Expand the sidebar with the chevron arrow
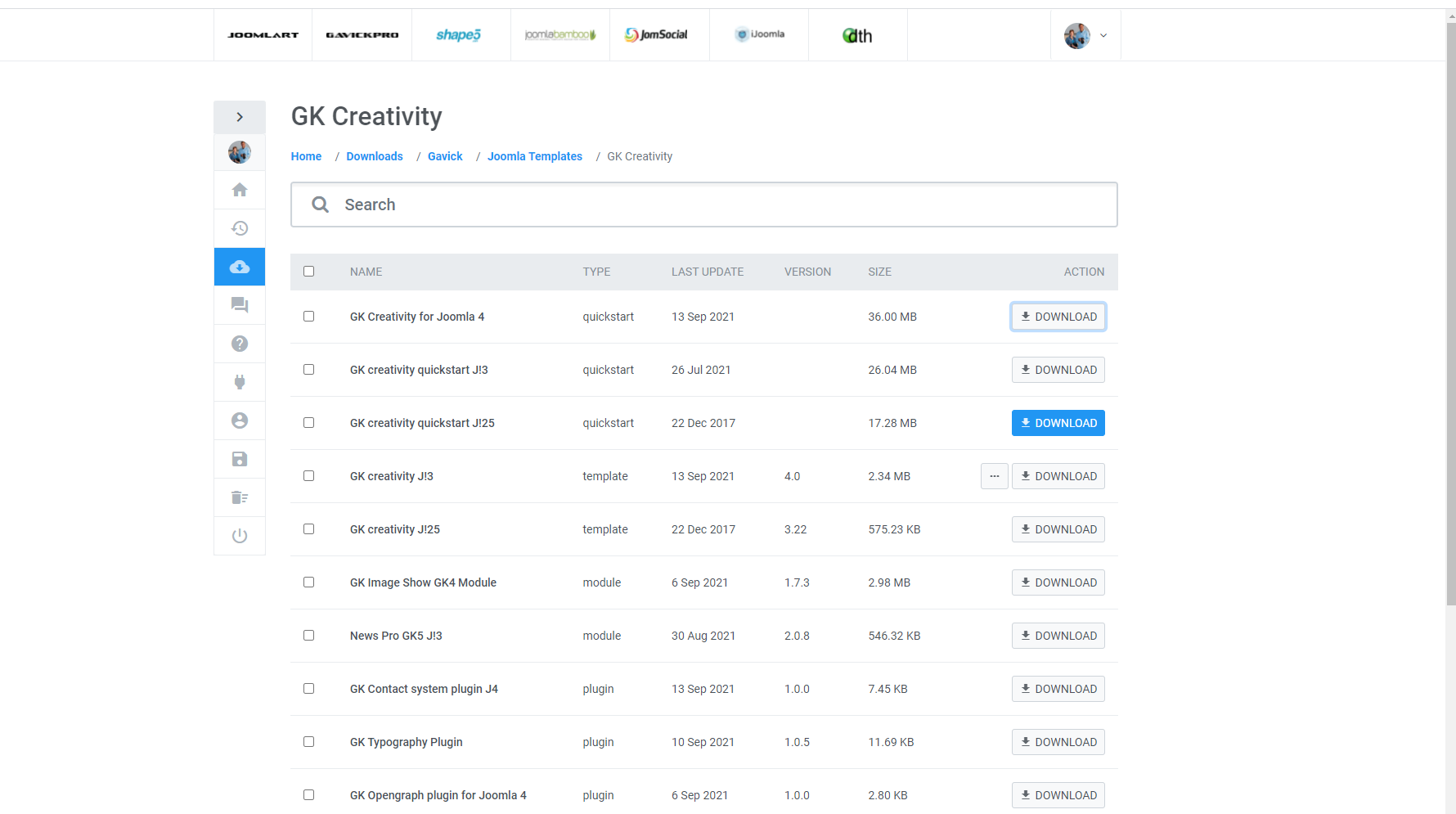Image resolution: width=1456 pixels, height=814 pixels. pyautogui.click(x=240, y=117)
